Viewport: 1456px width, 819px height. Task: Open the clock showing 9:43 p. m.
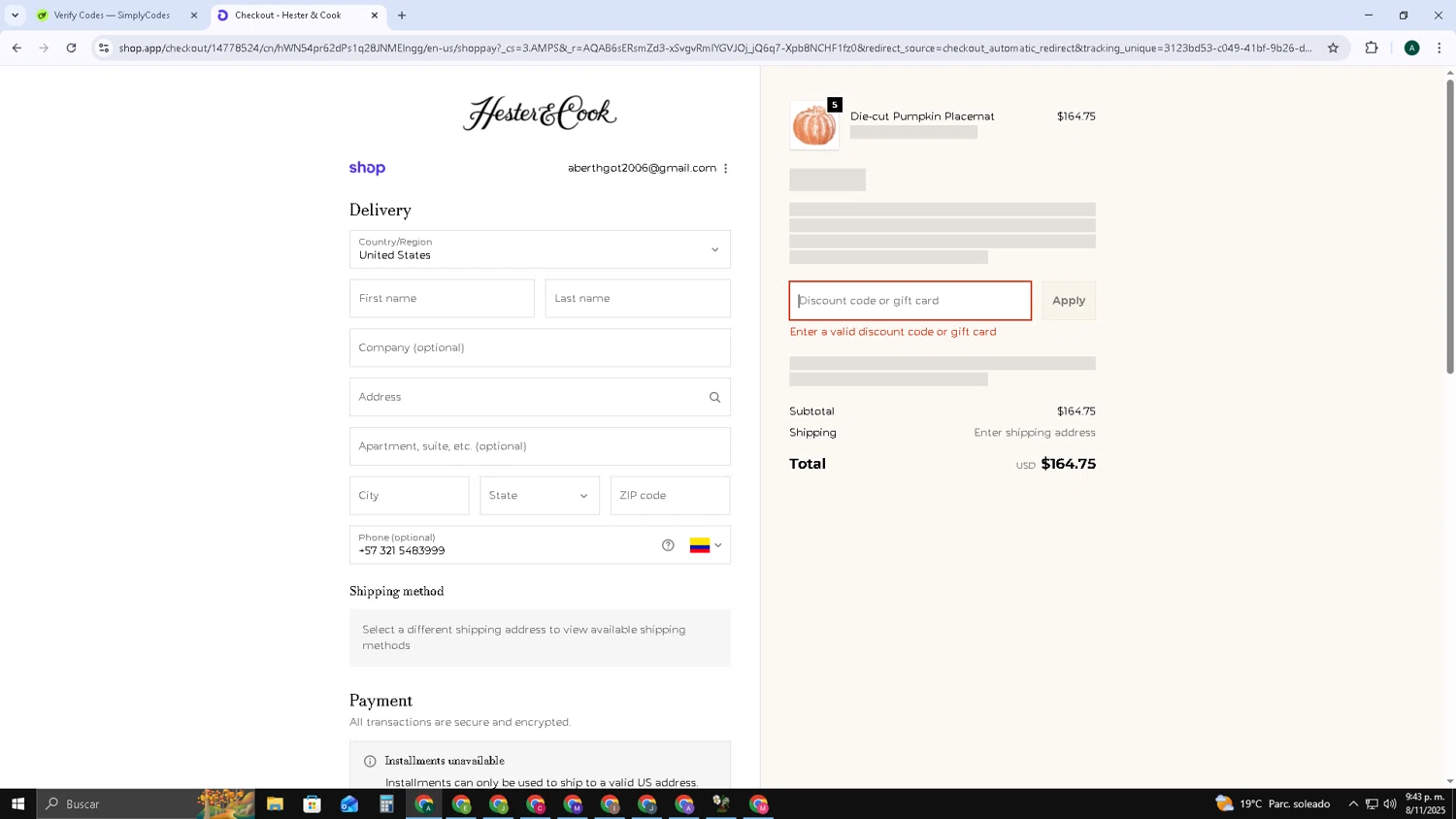(x=1425, y=803)
